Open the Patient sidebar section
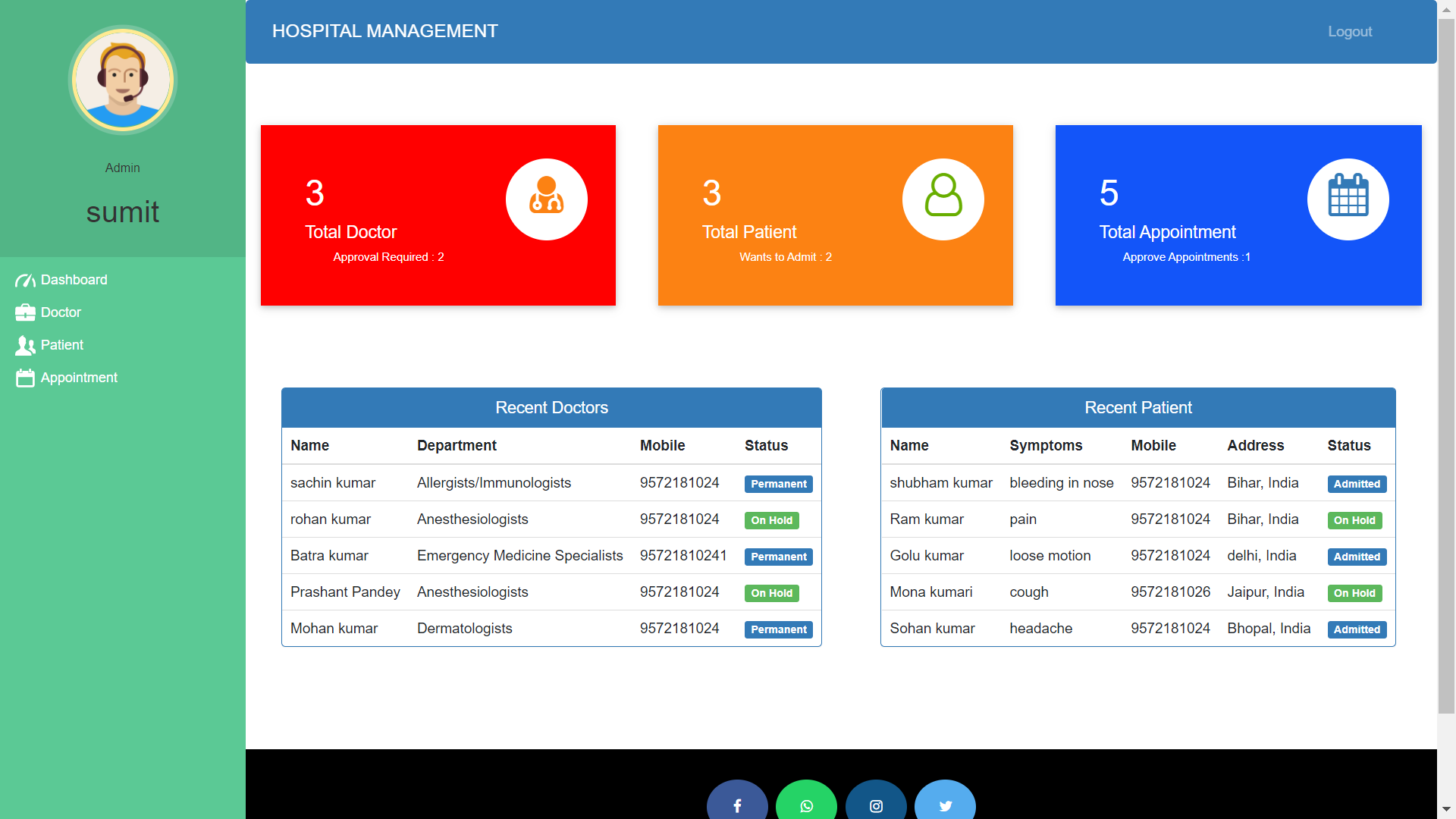 (61, 345)
